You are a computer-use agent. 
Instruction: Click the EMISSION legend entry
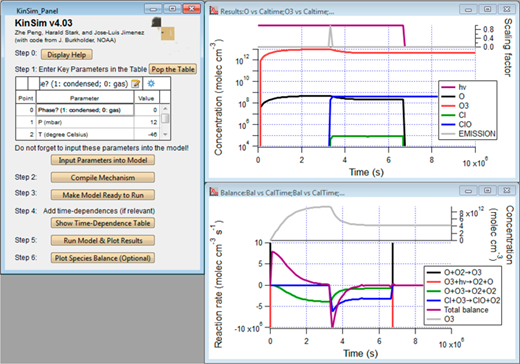pyautogui.click(x=468, y=134)
